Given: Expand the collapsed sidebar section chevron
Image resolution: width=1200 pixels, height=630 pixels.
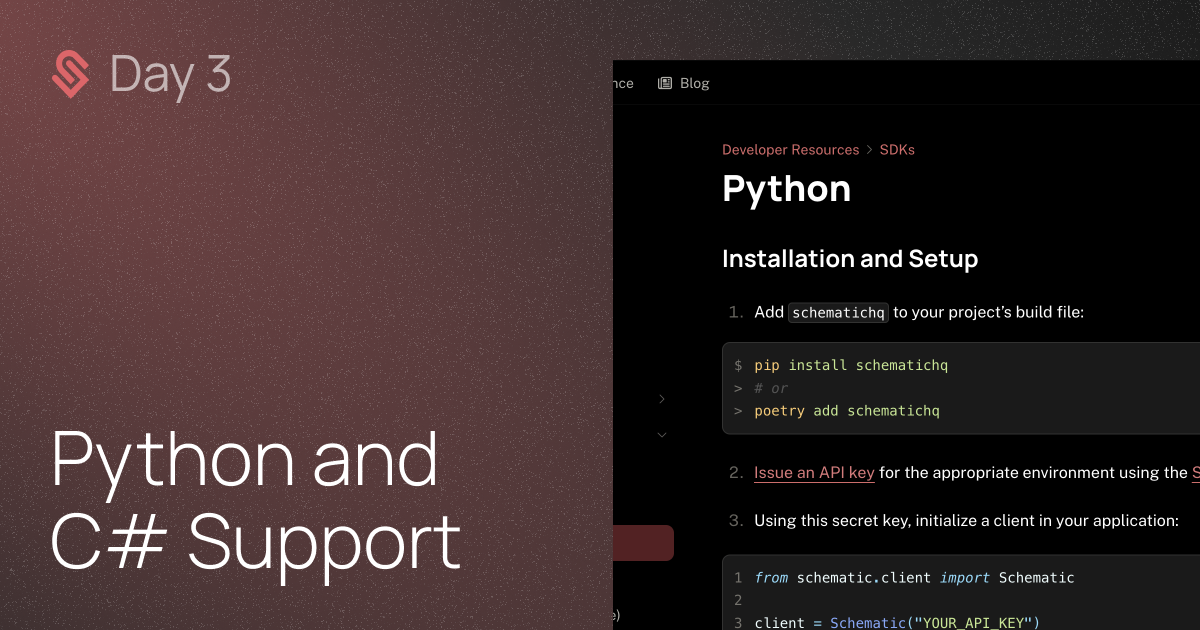Looking at the screenshot, I should point(661,398).
